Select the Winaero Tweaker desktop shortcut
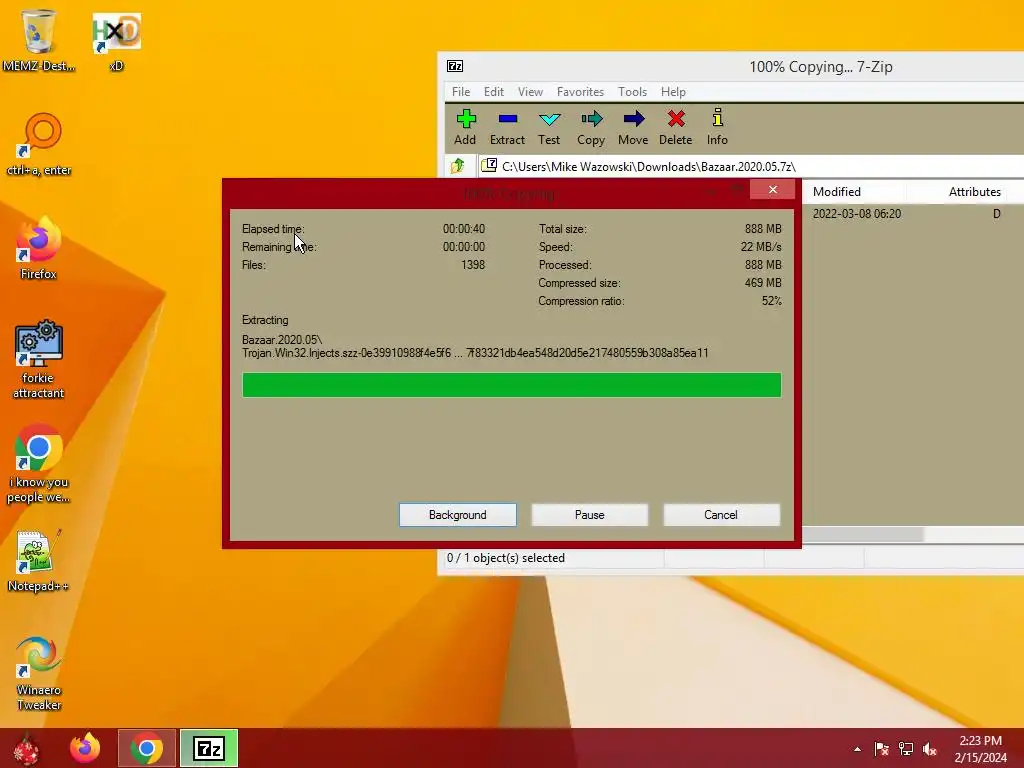This screenshot has height=768, width=1024. pyautogui.click(x=39, y=673)
